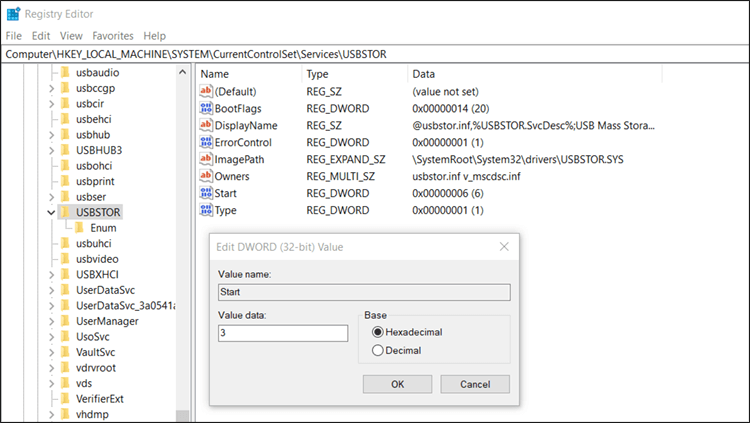Click the Enum subkey folder icon
Screen dimensions: 750x423
[80, 228]
